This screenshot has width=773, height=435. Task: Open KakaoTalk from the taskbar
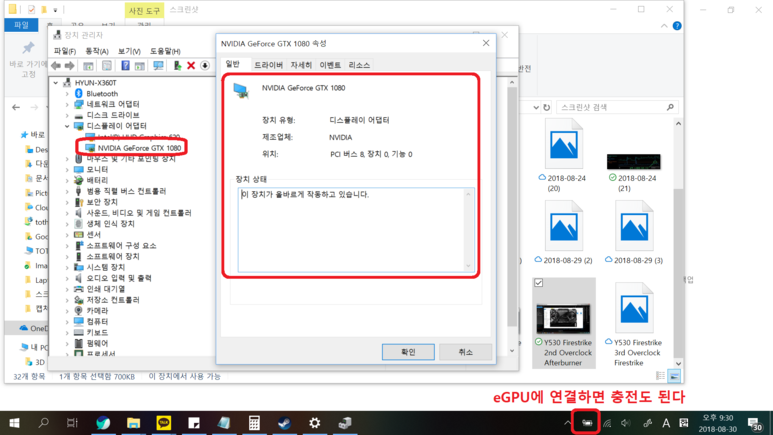(164, 423)
